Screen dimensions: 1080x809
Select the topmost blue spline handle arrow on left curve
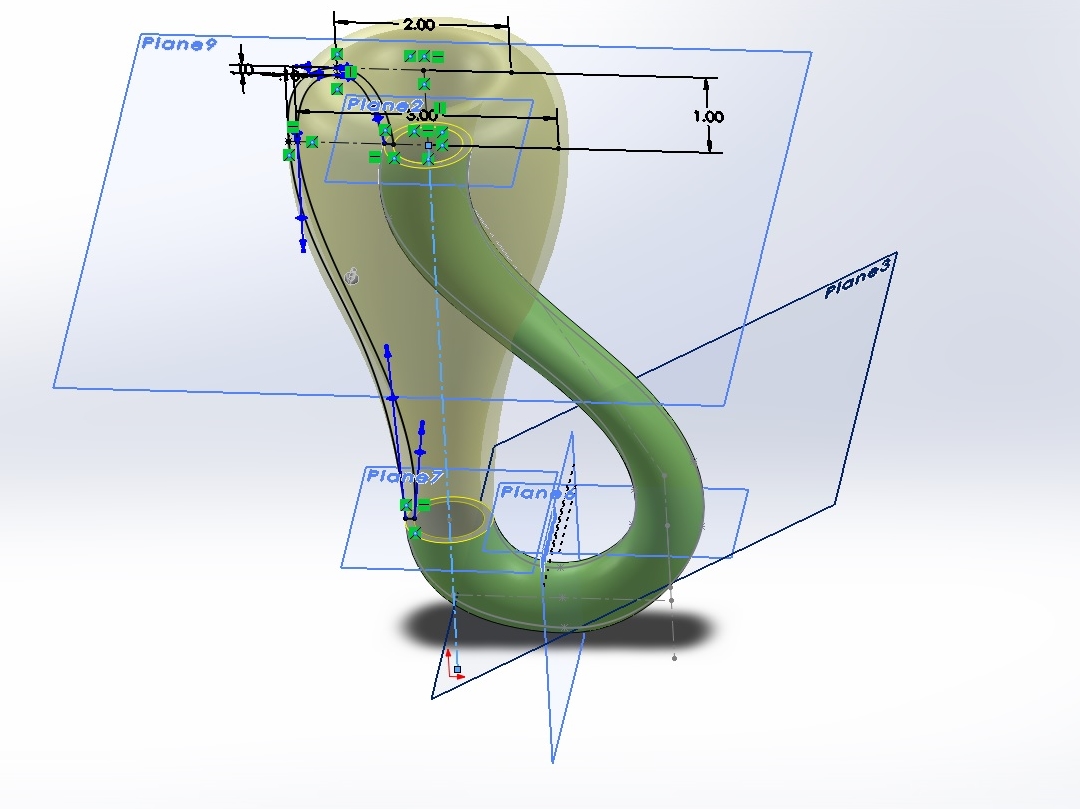pyautogui.click(x=309, y=68)
